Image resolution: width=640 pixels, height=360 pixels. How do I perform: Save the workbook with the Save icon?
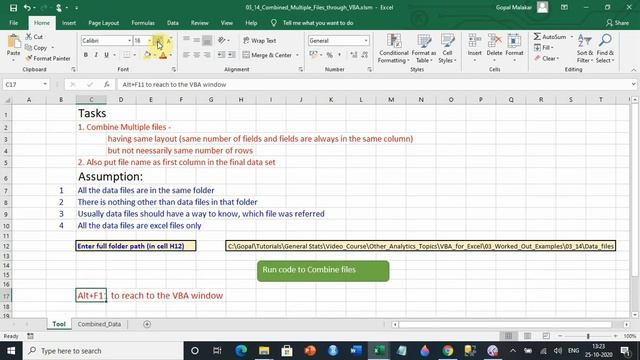point(13,7)
